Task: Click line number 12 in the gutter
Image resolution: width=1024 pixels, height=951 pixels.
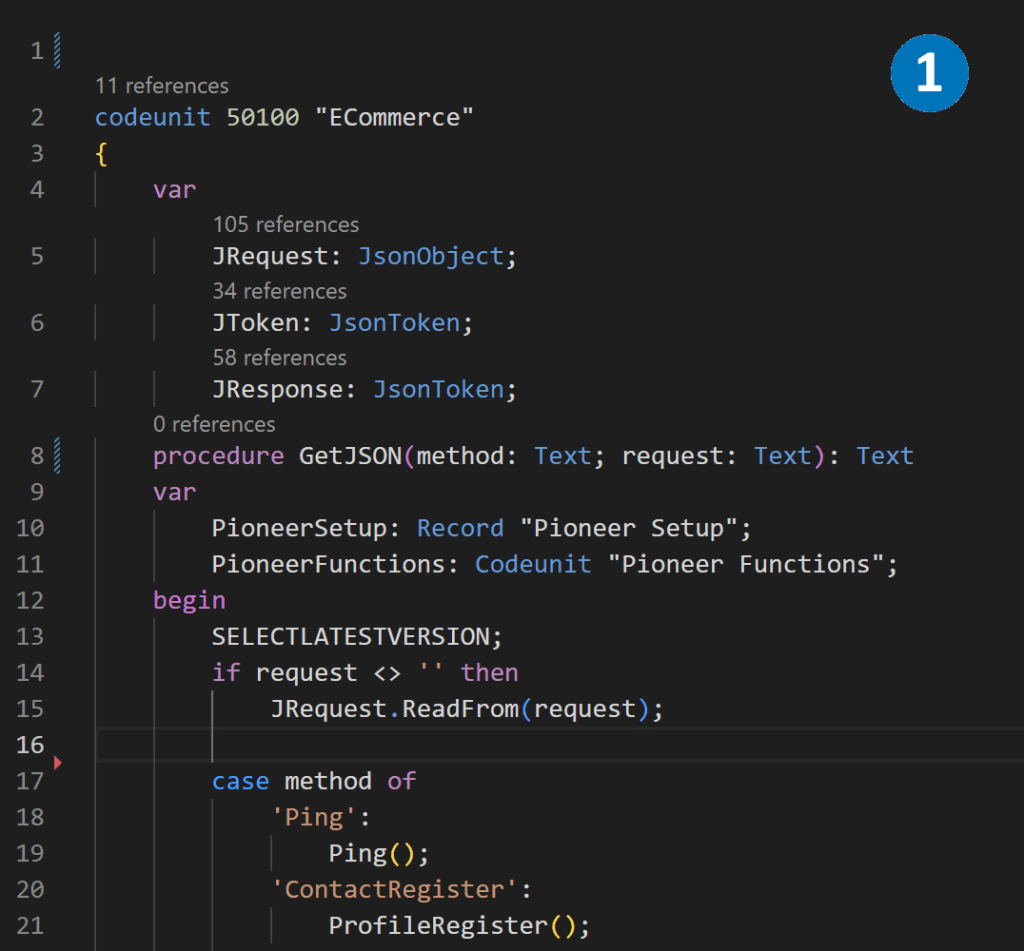Action: point(30,600)
